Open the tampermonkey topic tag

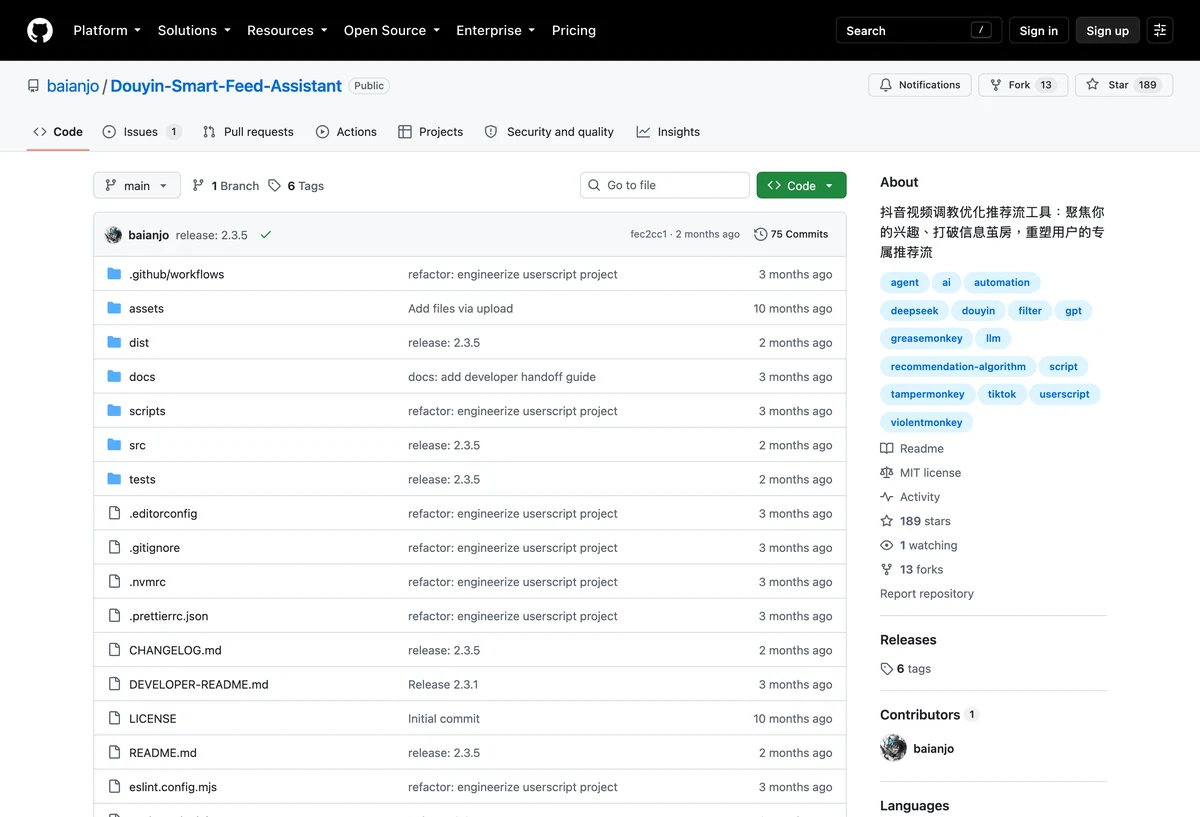(927, 394)
